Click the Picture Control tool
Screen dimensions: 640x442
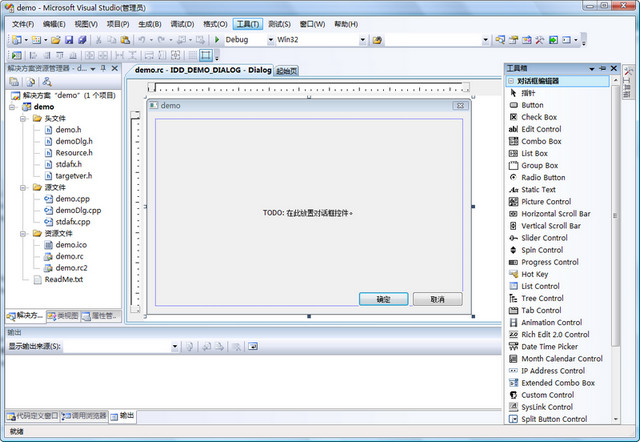click(545, 201)
